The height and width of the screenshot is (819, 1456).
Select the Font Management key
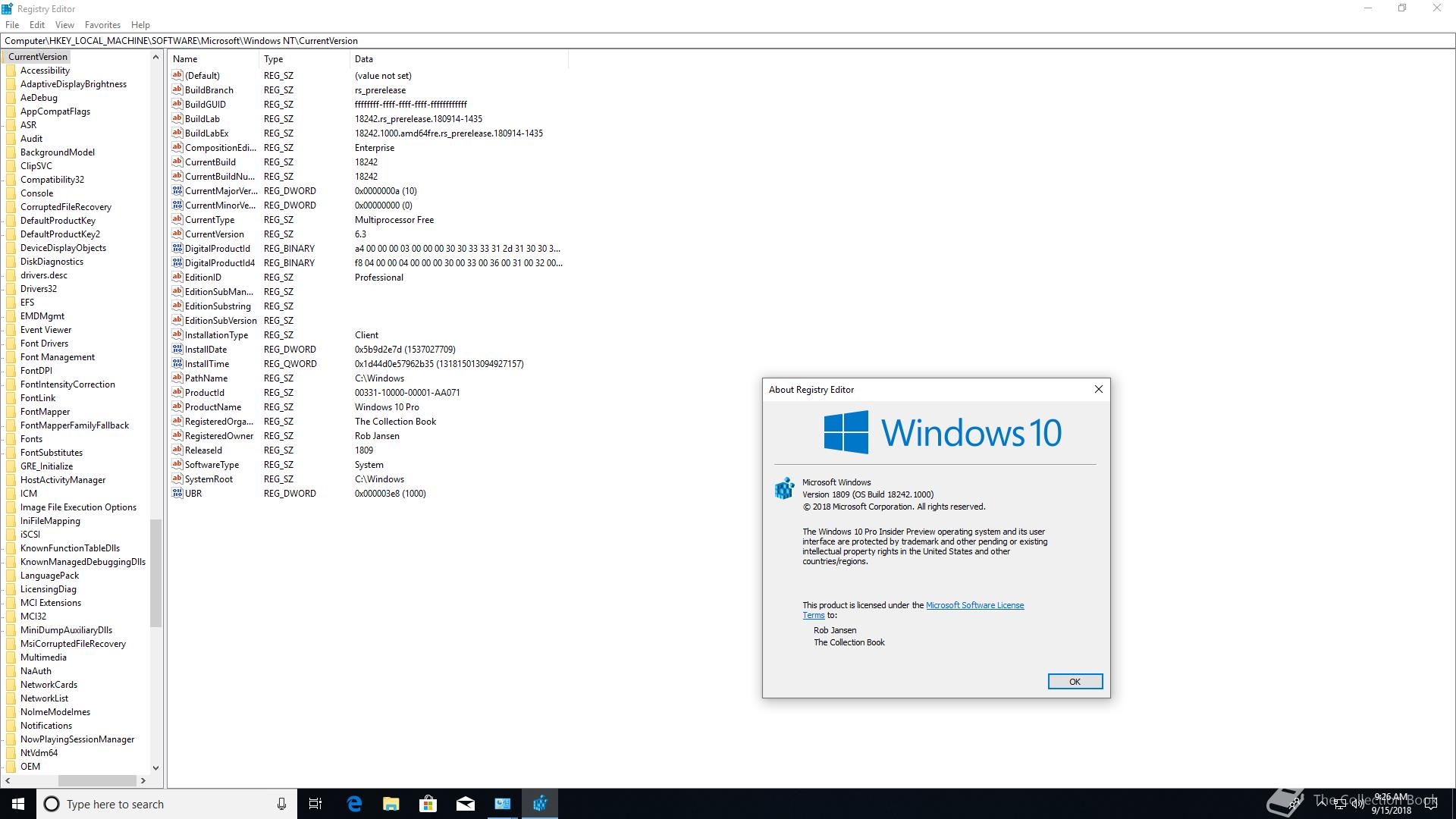coord(58,357)
